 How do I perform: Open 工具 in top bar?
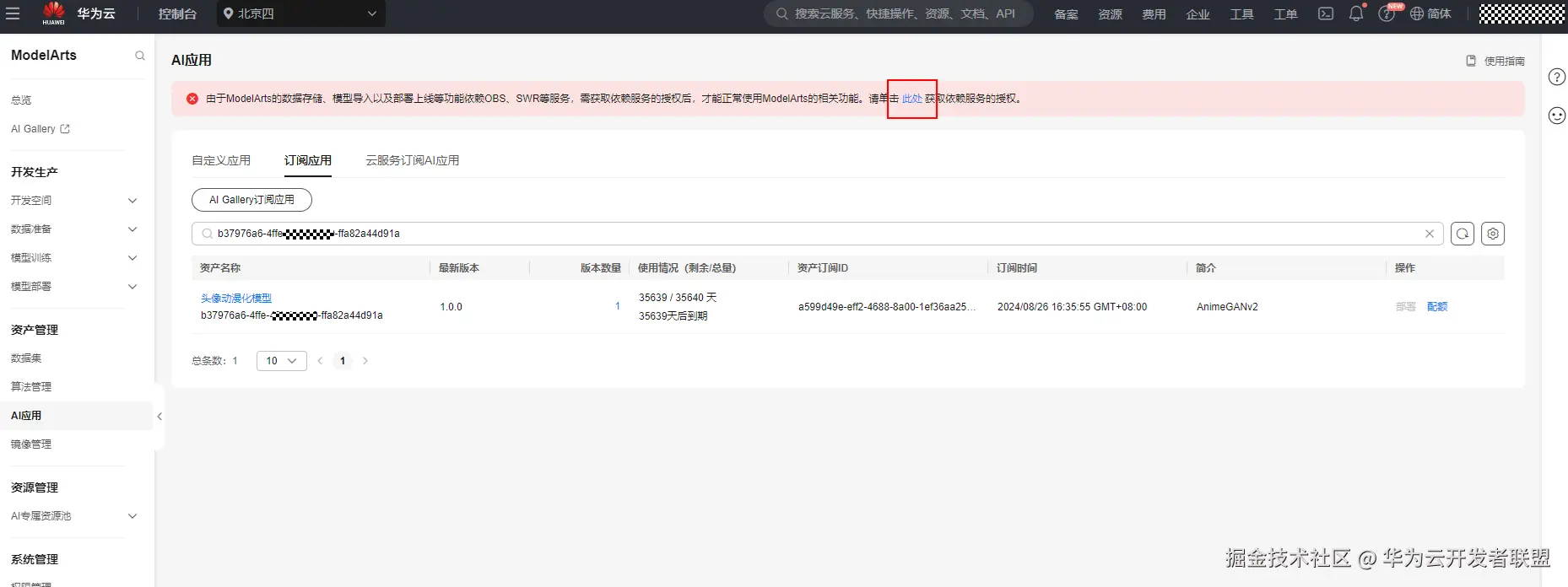(1241, 13)
